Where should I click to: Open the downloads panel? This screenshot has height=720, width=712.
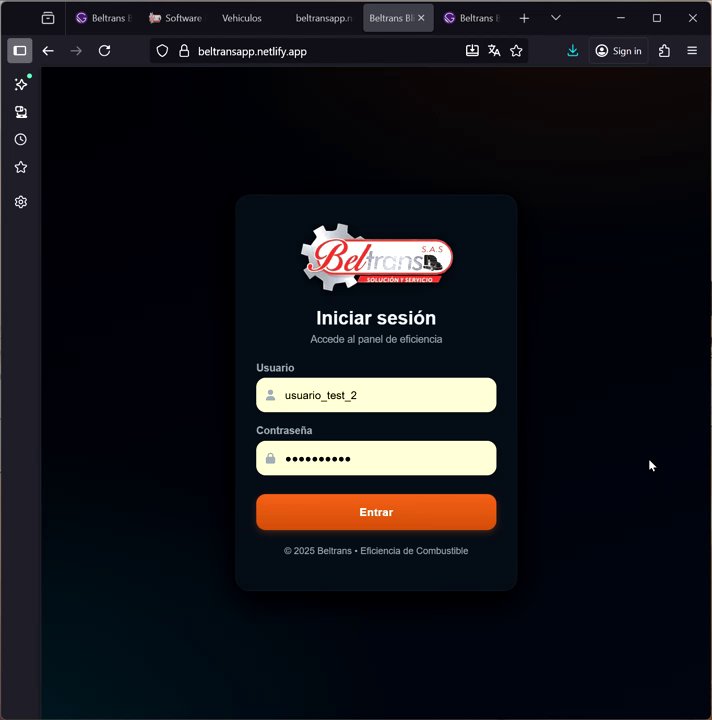[x=572, y=51]
